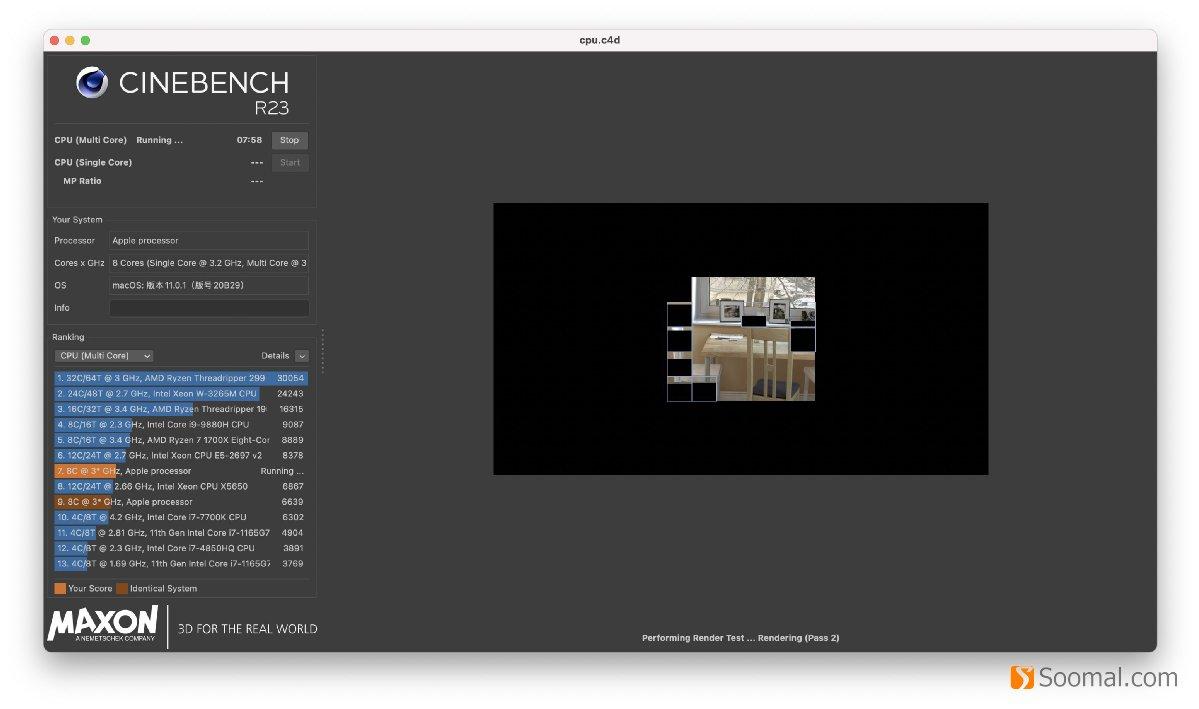Stop the CPU Multi Core test
The width and height of the screenshot is (1199, 709).
coord(290,140)
